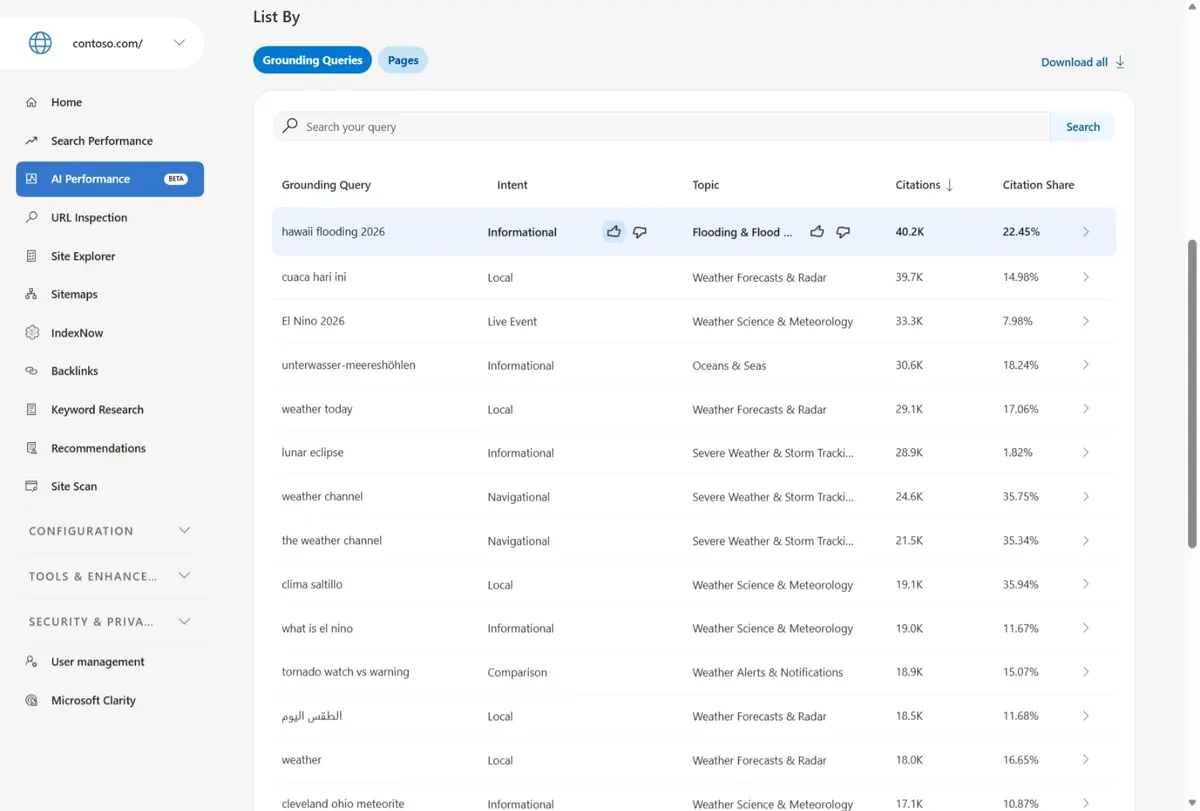Click the Oceans & Seas topic cell
Viewport: 1200px width, 811px height.
click(729, 365)
